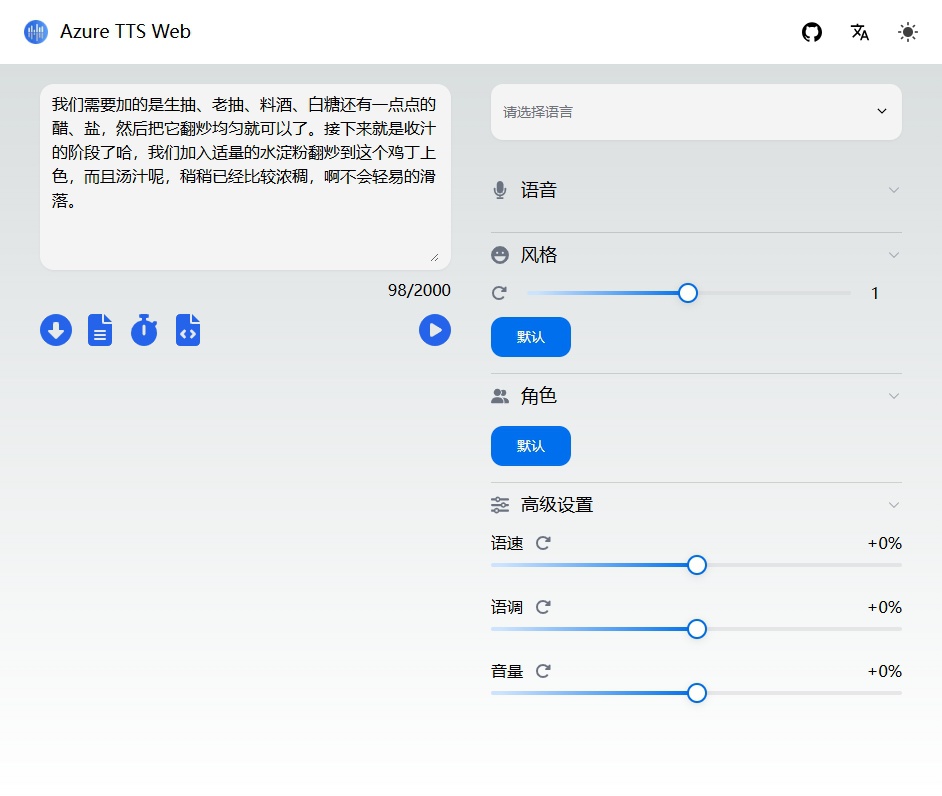Collapse the 语音 section
This screenshot has height=796, width=942.
(893, 190)
